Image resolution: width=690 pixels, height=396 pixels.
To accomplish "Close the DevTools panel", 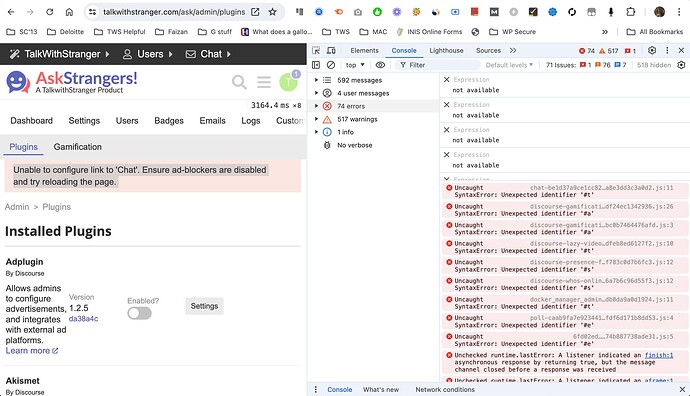I will [x=681, y=51].
